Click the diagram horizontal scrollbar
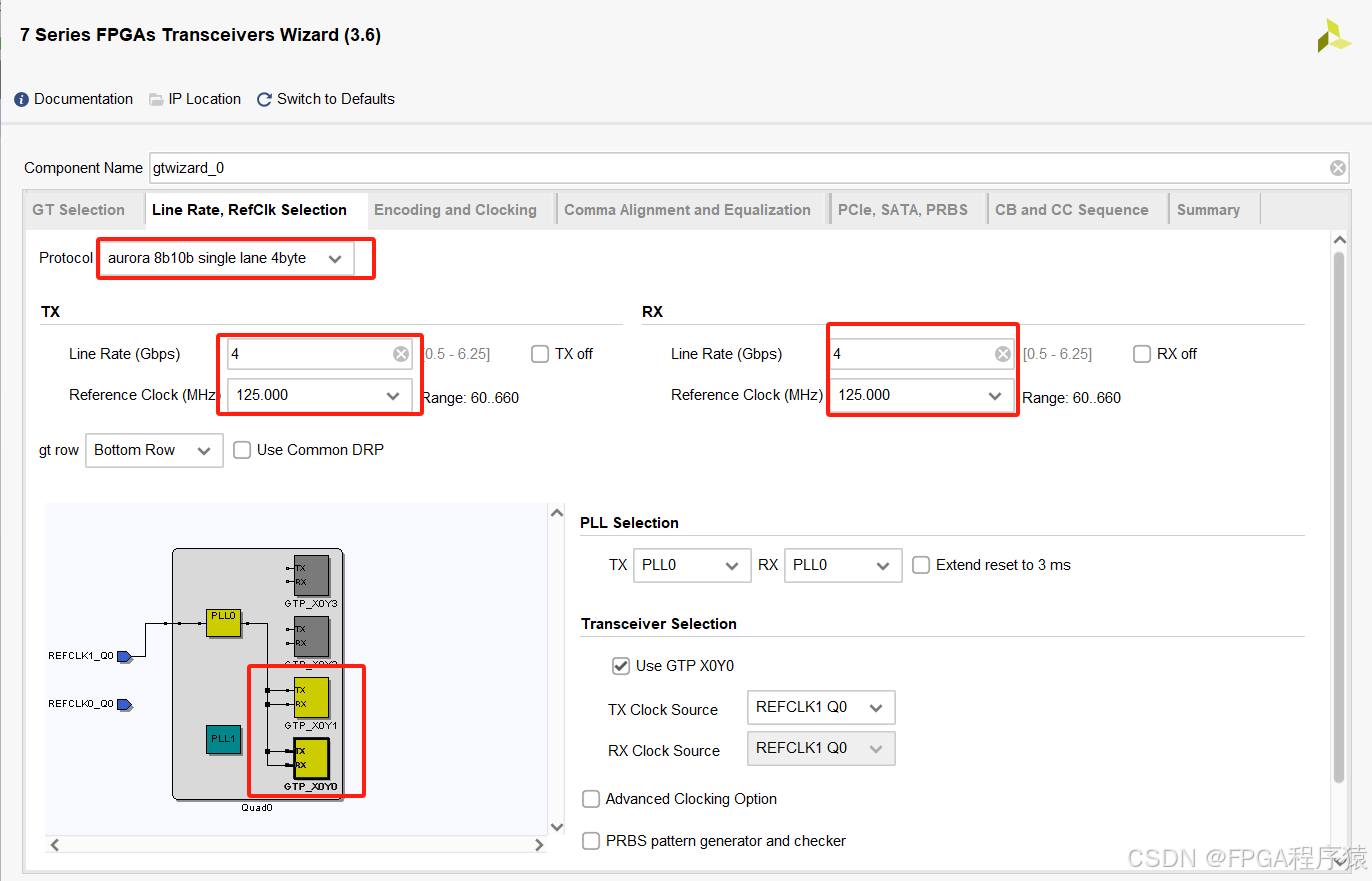The width and height of the screenshot is (1372, 881). [296, 845]
